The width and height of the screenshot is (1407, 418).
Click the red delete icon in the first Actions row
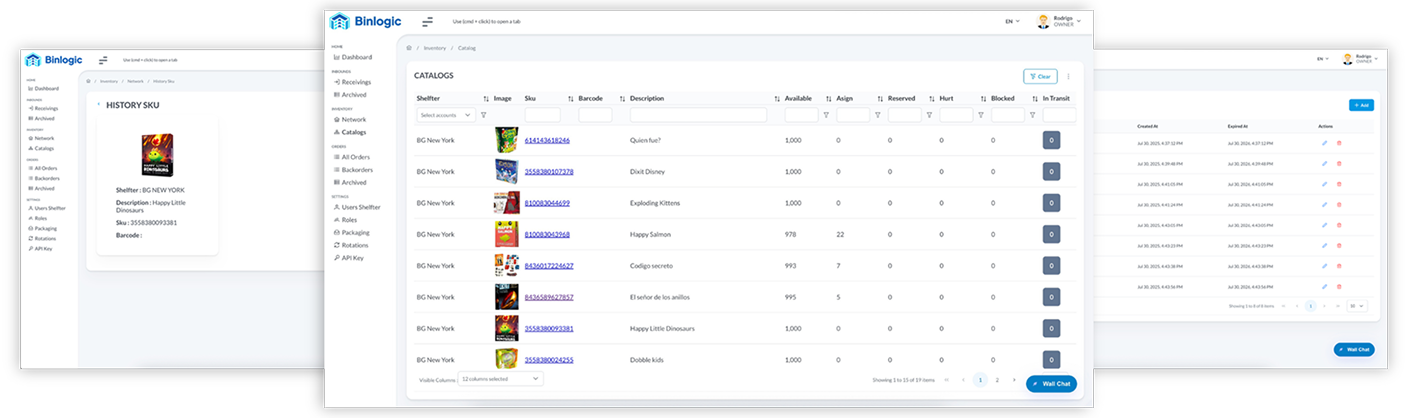[x=1339, y=143]
